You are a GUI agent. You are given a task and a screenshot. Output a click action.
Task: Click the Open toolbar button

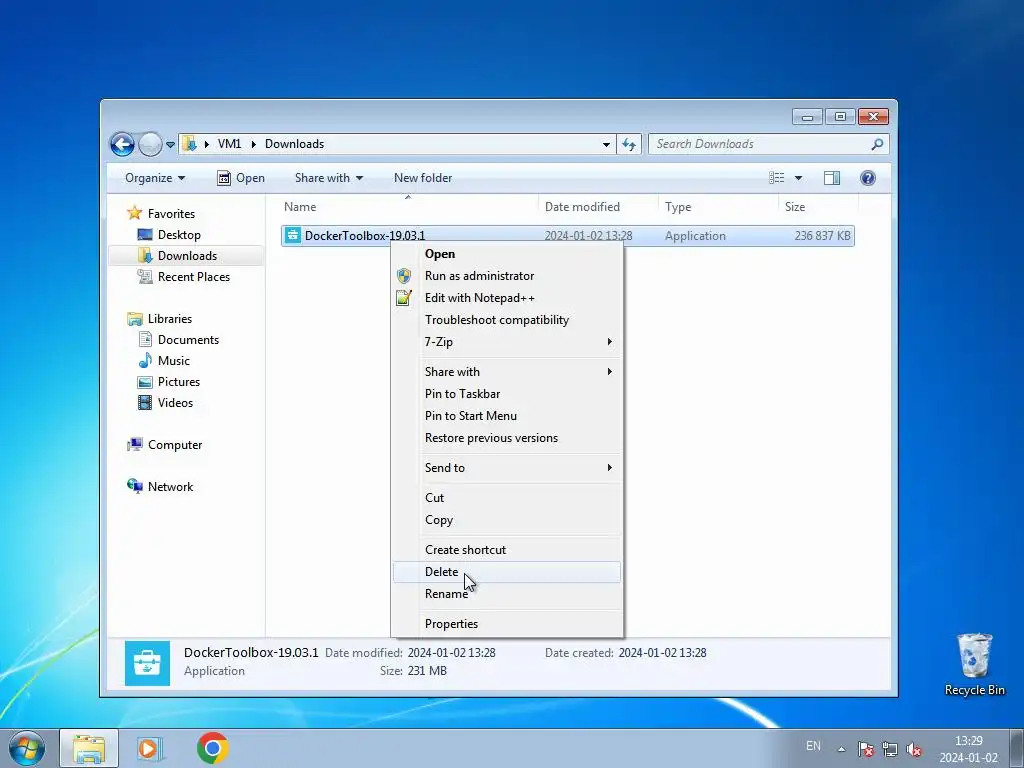tap(240, 178)
